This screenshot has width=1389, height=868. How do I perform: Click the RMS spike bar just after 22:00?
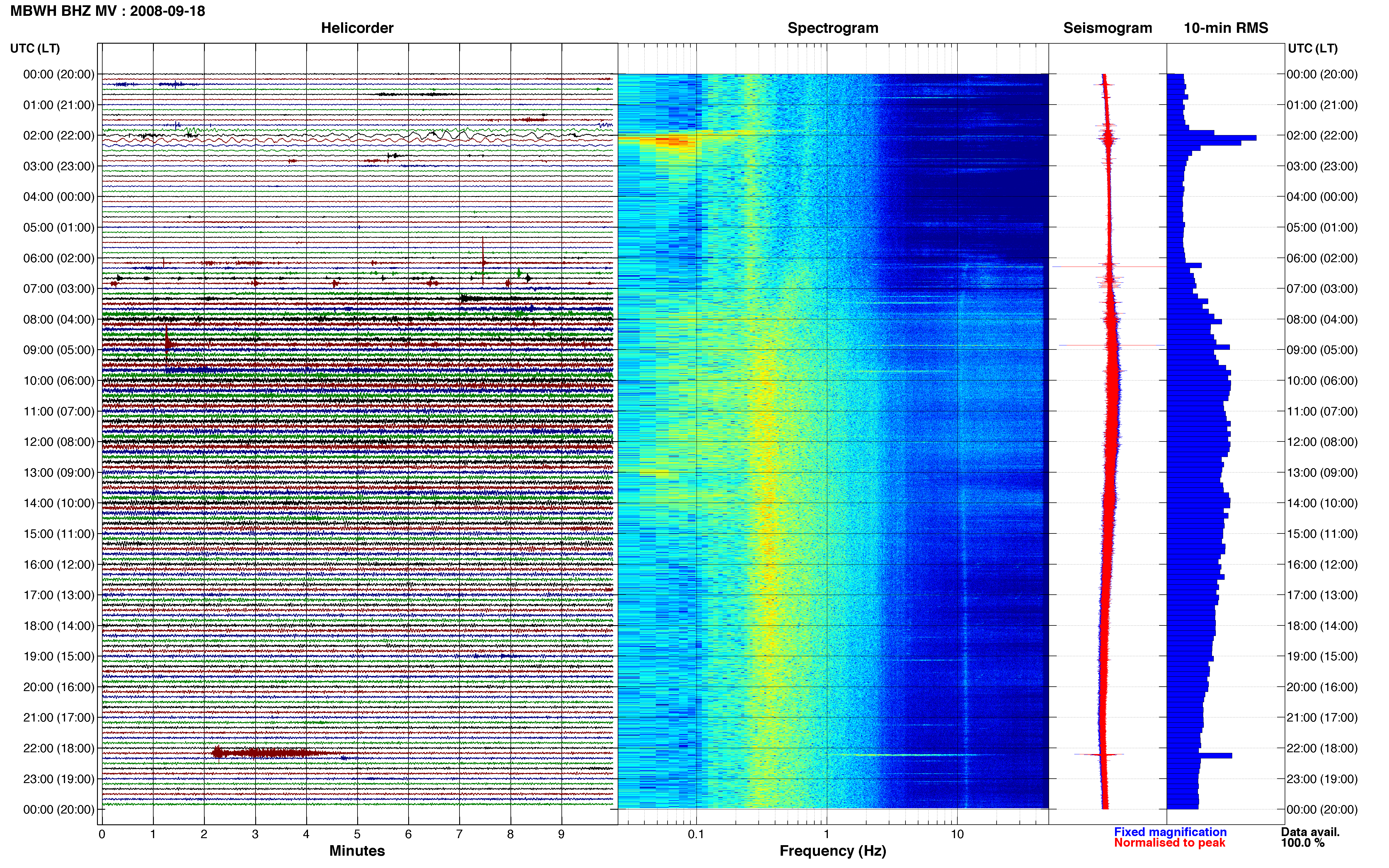click(1199, 756)
